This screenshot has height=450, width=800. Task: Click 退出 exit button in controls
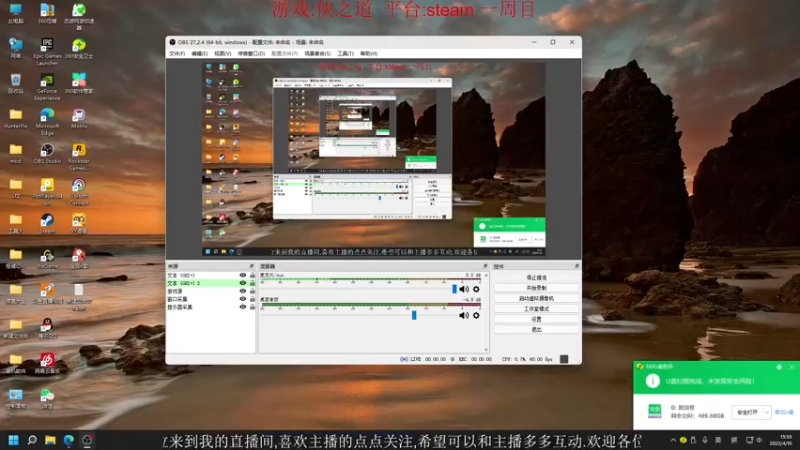click(536, 330)
